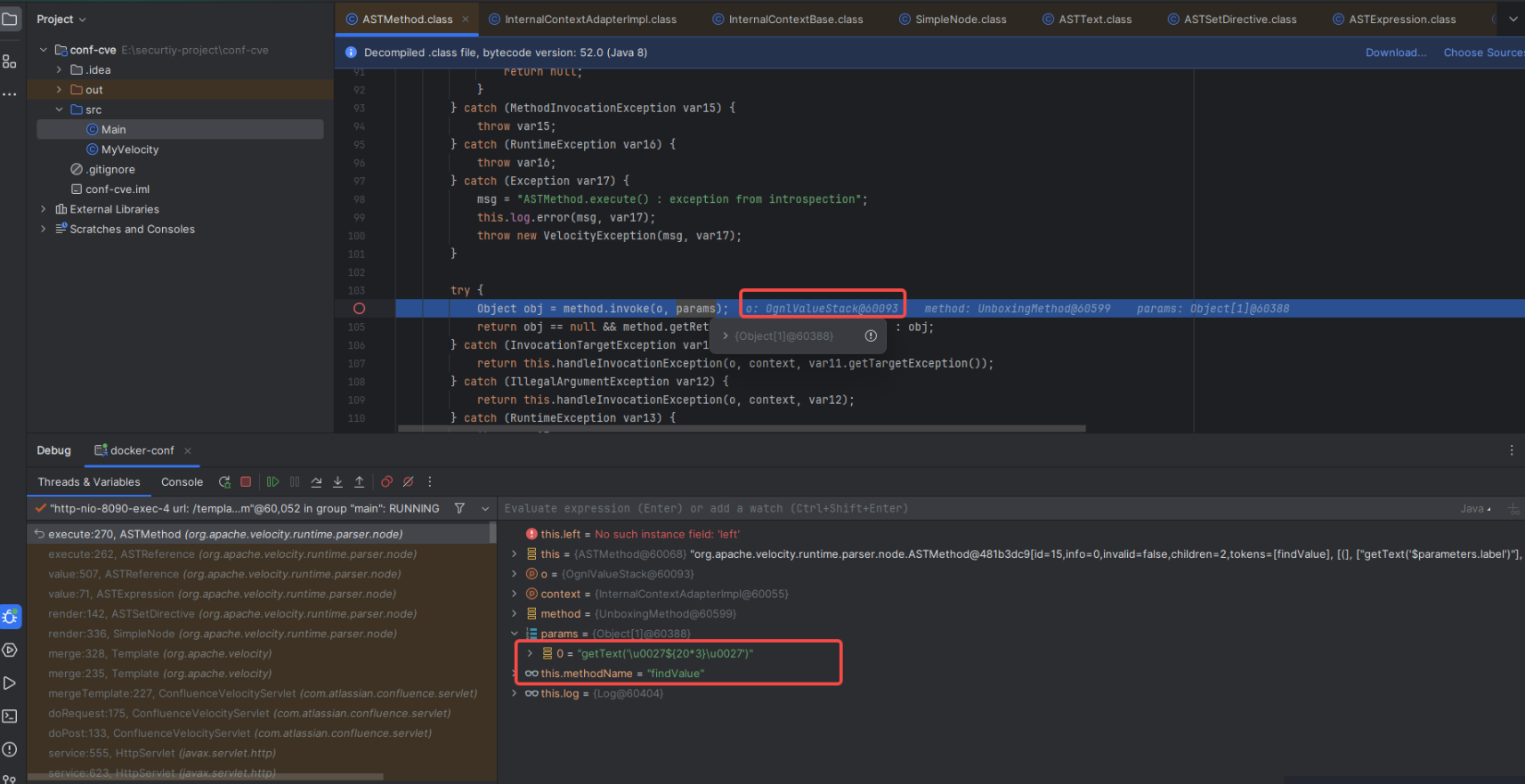Switch to ASTExpression.class tab
This screenshot has height=784, width=1525.
pyautogui.click(x=1394, y=19)
